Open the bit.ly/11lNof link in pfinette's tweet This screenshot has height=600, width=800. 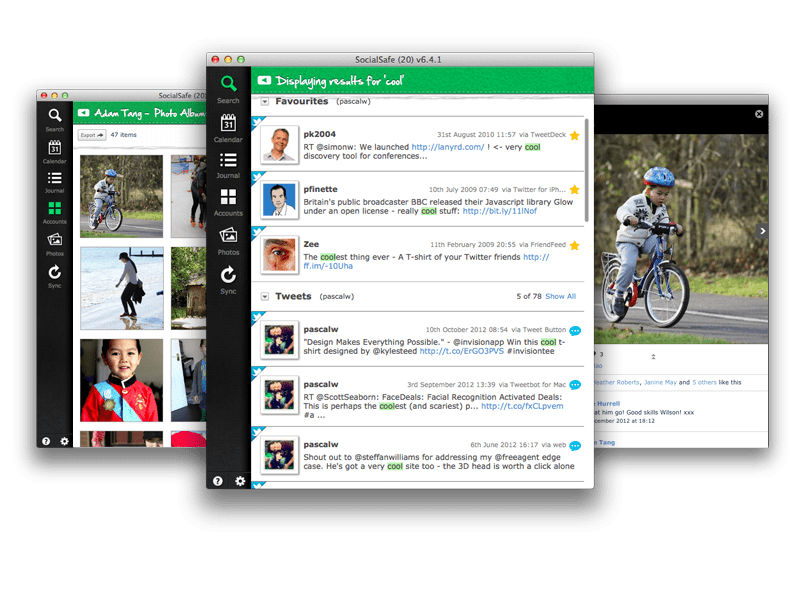coord(499,211)
